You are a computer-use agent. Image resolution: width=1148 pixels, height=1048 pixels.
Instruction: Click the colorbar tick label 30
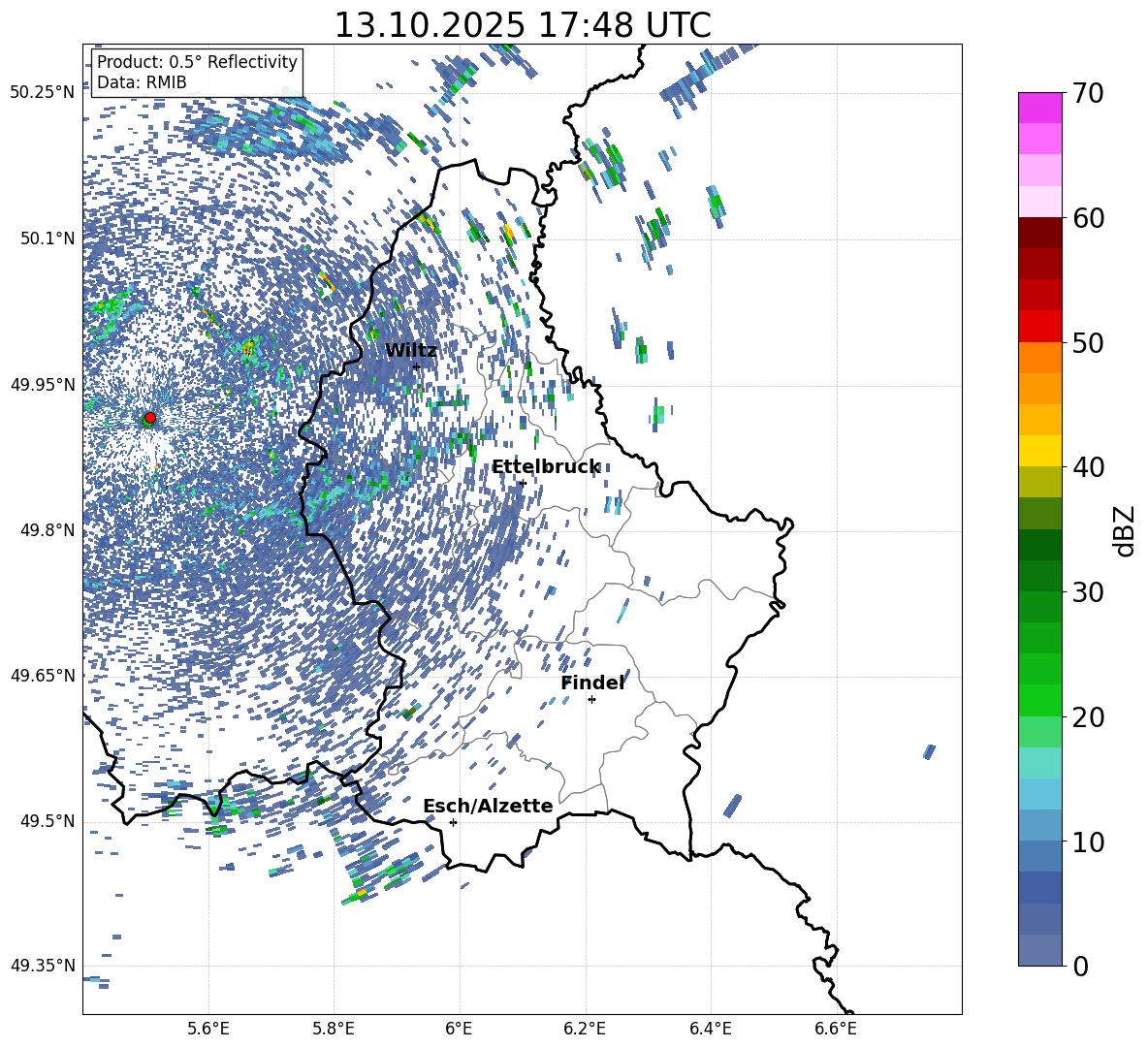1088,591
